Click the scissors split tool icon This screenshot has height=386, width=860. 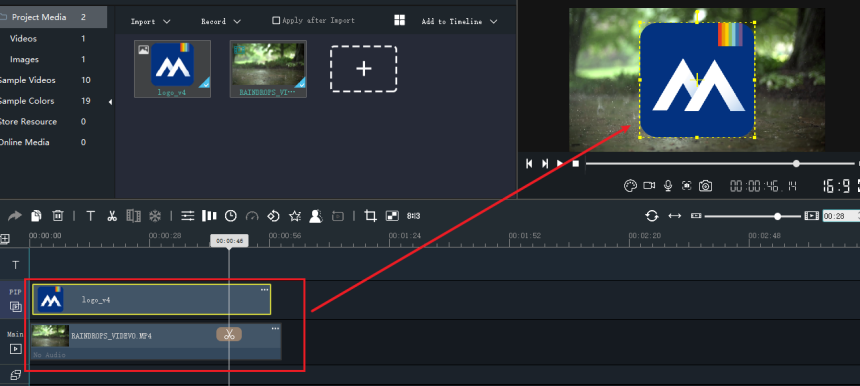(x=112, y=216)
